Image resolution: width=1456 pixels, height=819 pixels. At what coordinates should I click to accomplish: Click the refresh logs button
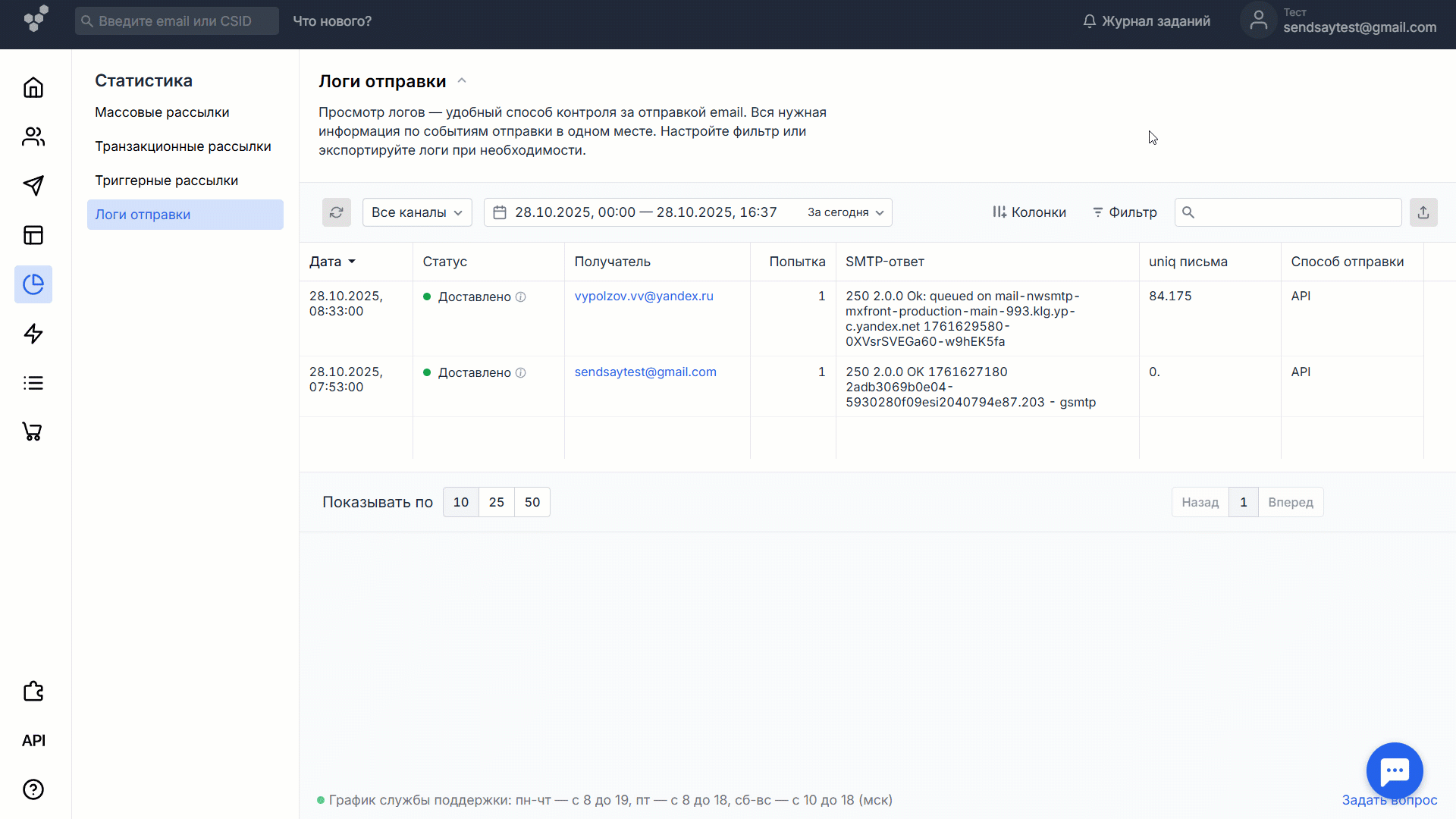(x=337, y=212)
